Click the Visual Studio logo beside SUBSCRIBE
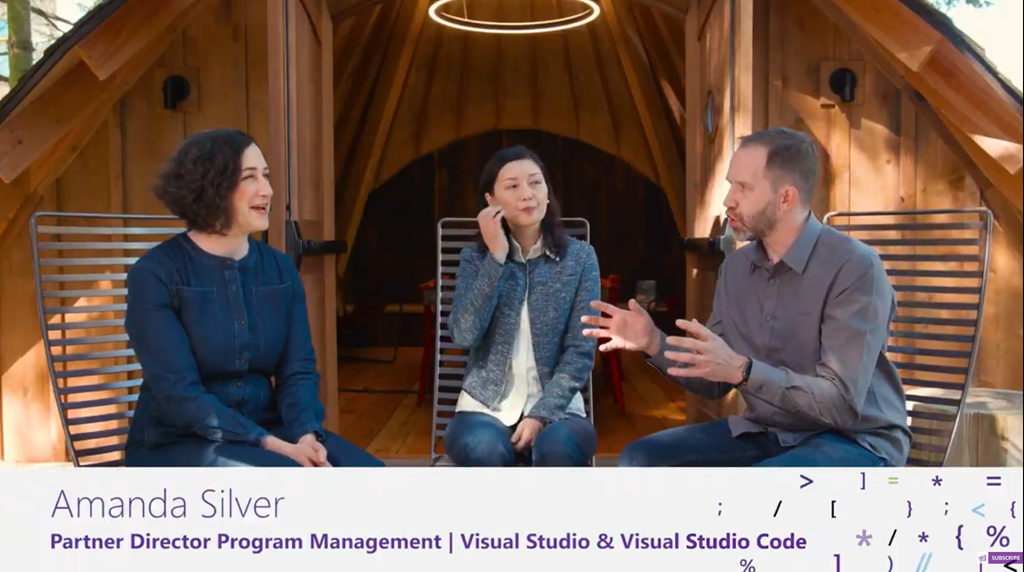The image size is (1024, 572). coord(983,558)
